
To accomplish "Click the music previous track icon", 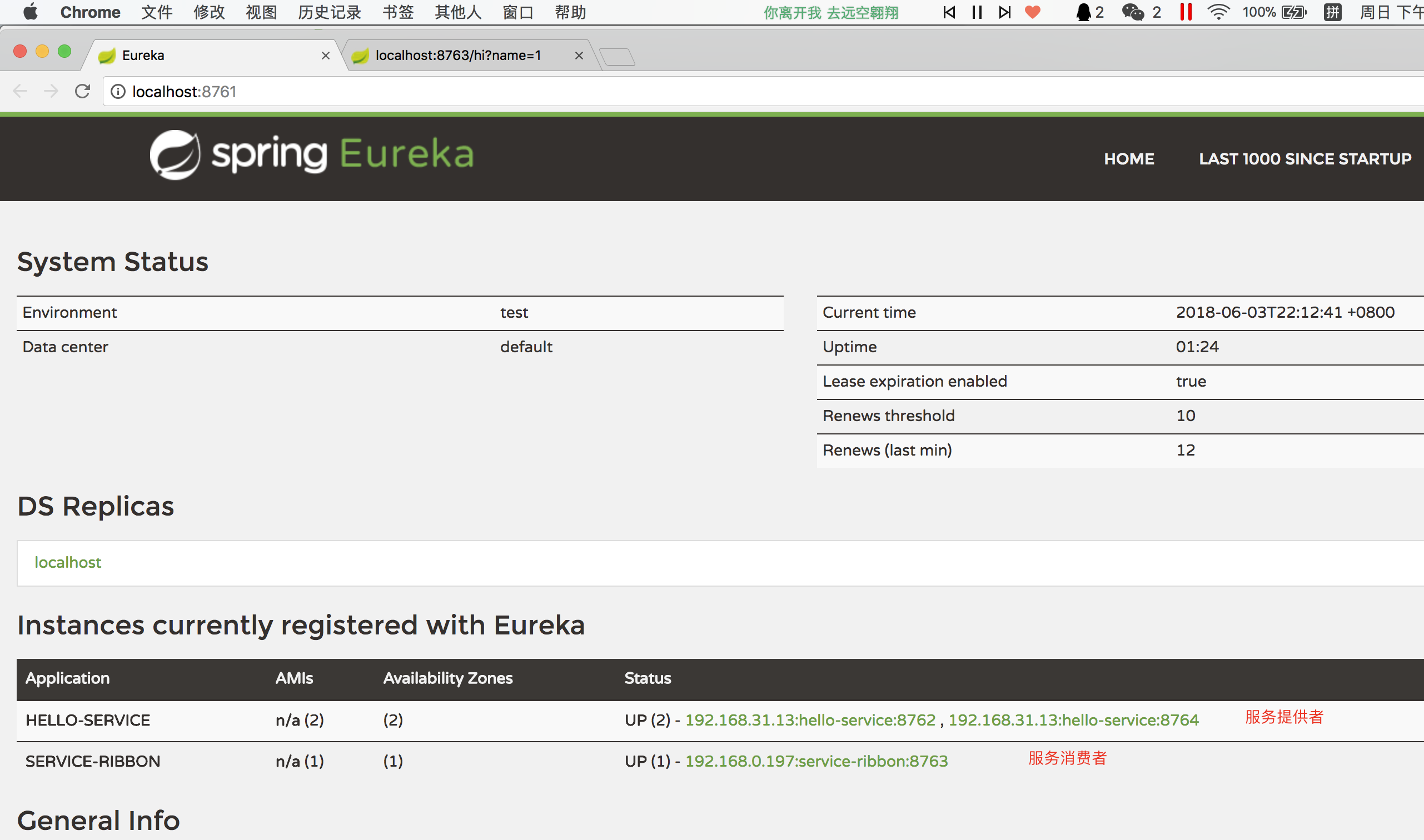I will coord(949,12).
